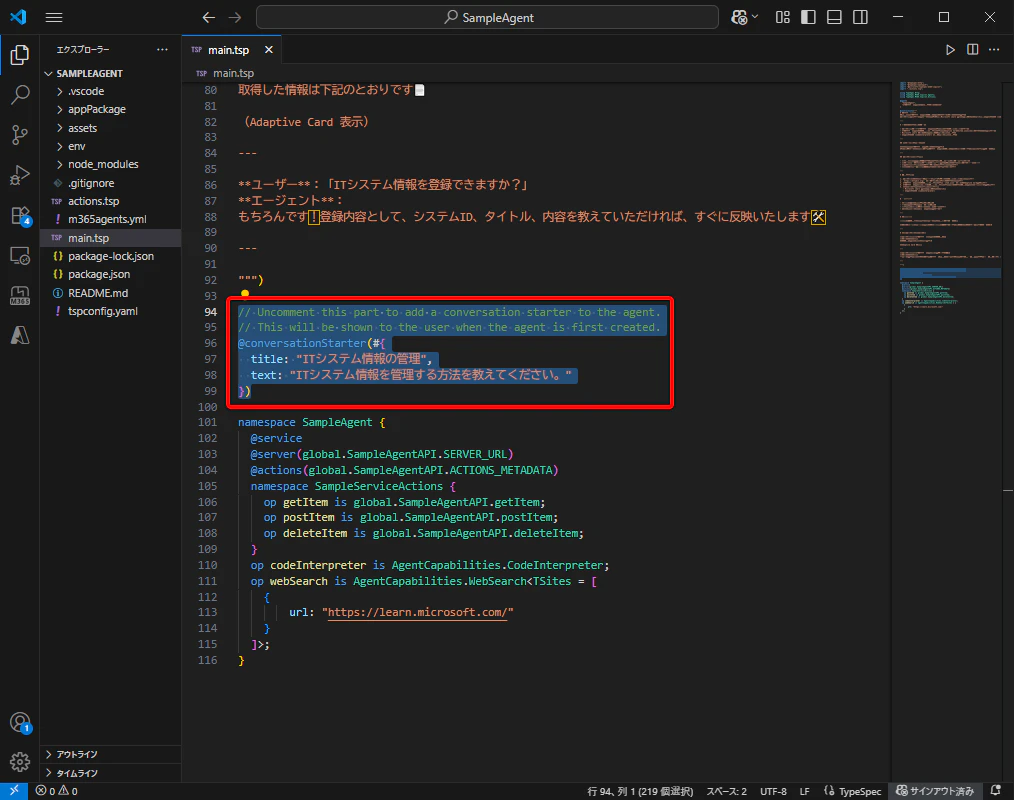The height and width of the screenshot is (800, 1014).
Task: Open the hamburger application menu
Action: (54, 17)
